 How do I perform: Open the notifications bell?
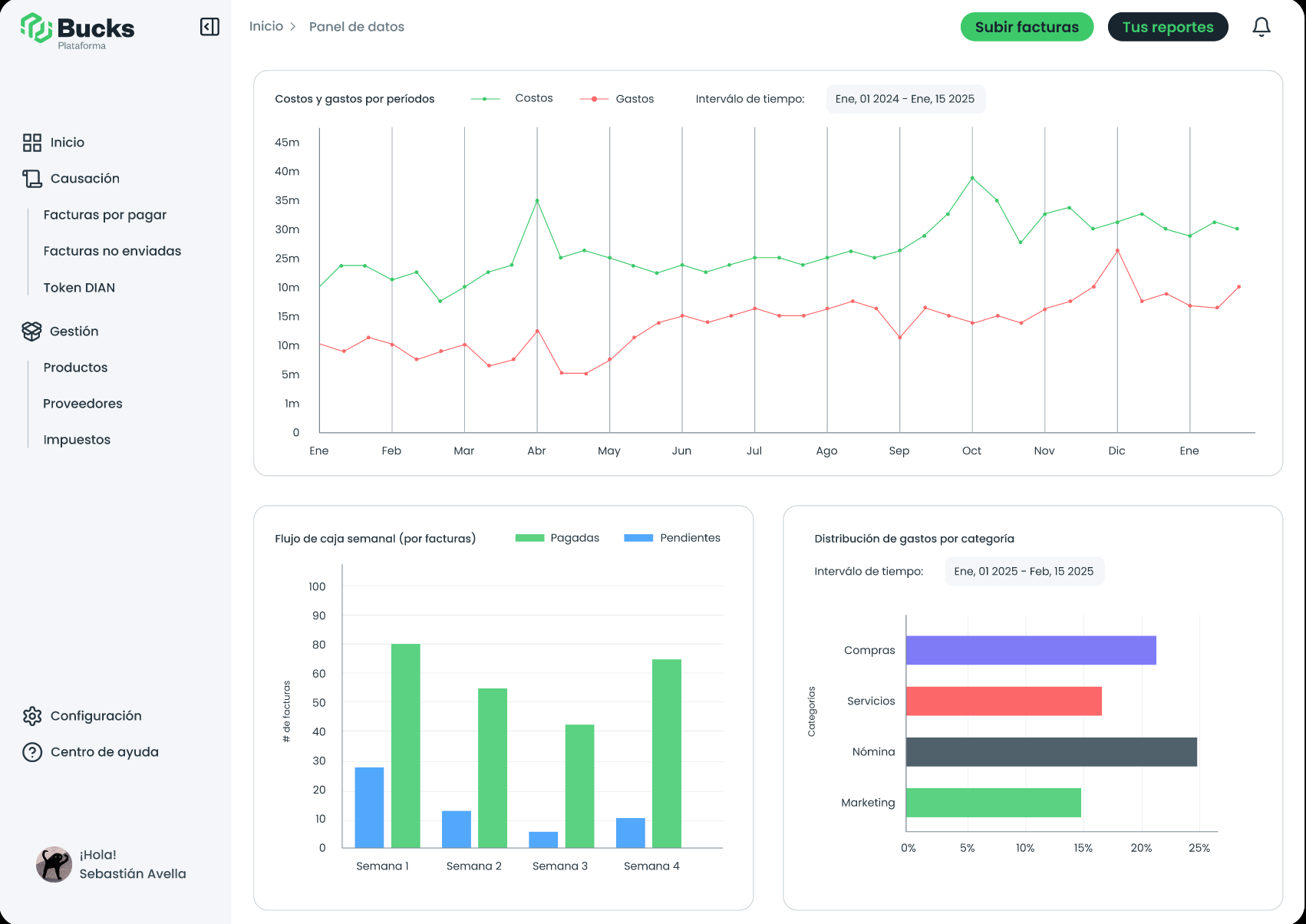click(1261, 27)
